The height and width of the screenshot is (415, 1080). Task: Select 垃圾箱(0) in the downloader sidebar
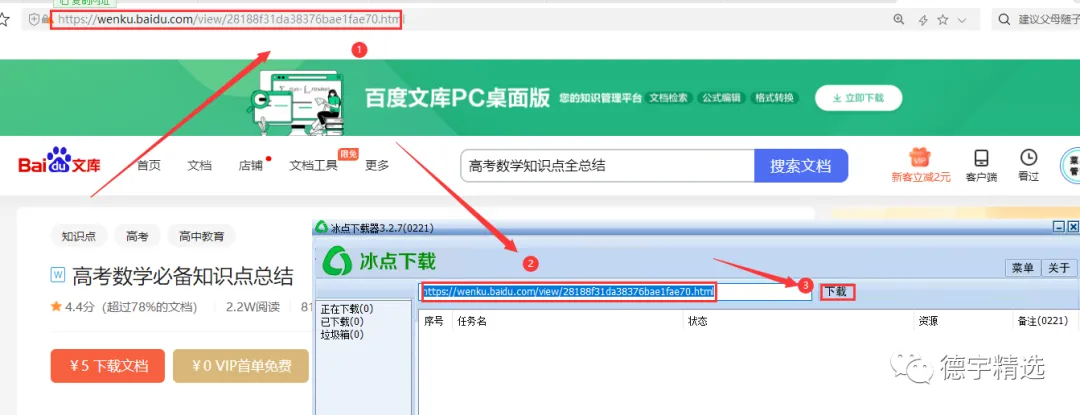tap(342, 334)
